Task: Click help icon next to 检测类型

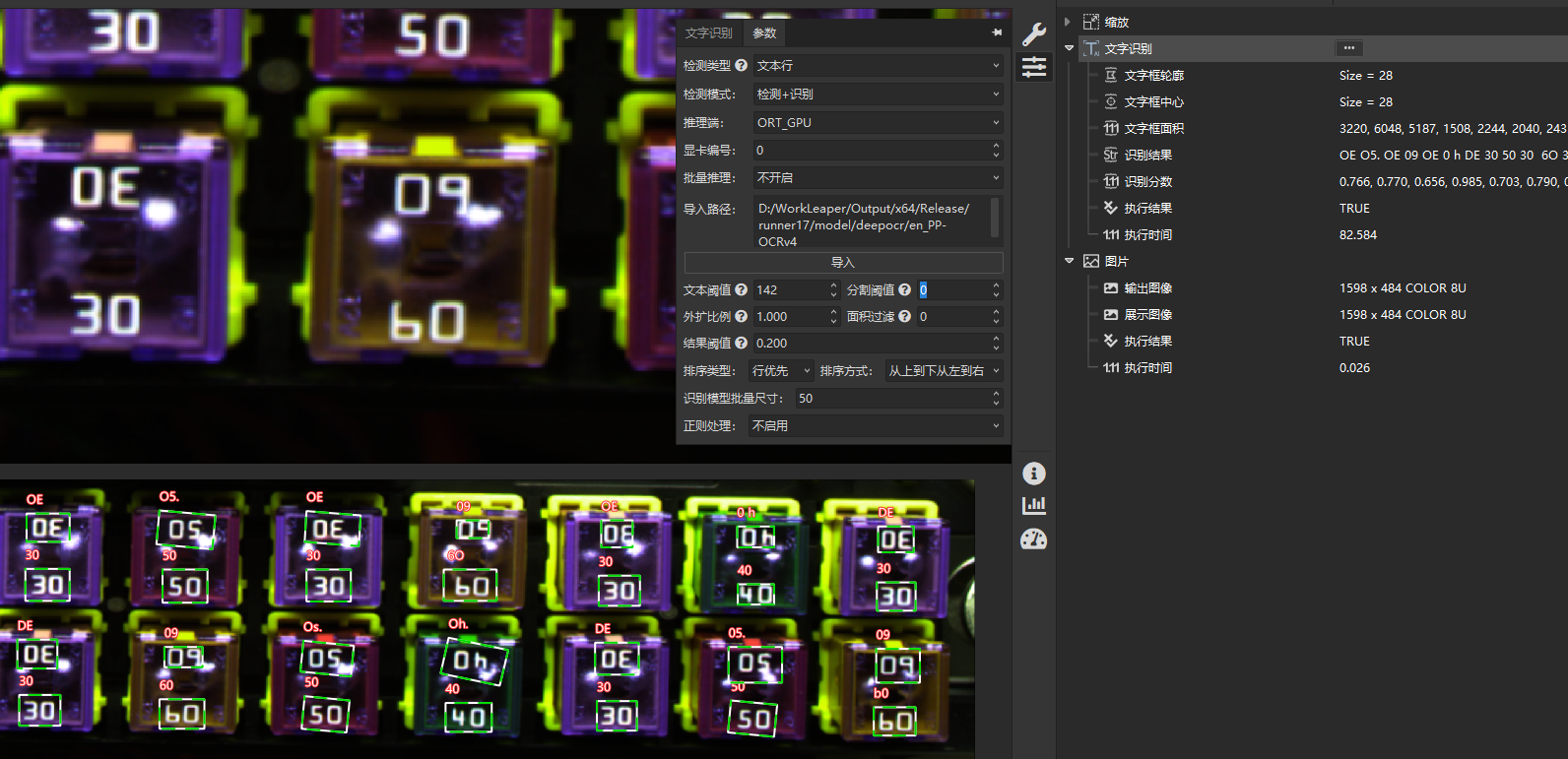Action: (742, 65)
